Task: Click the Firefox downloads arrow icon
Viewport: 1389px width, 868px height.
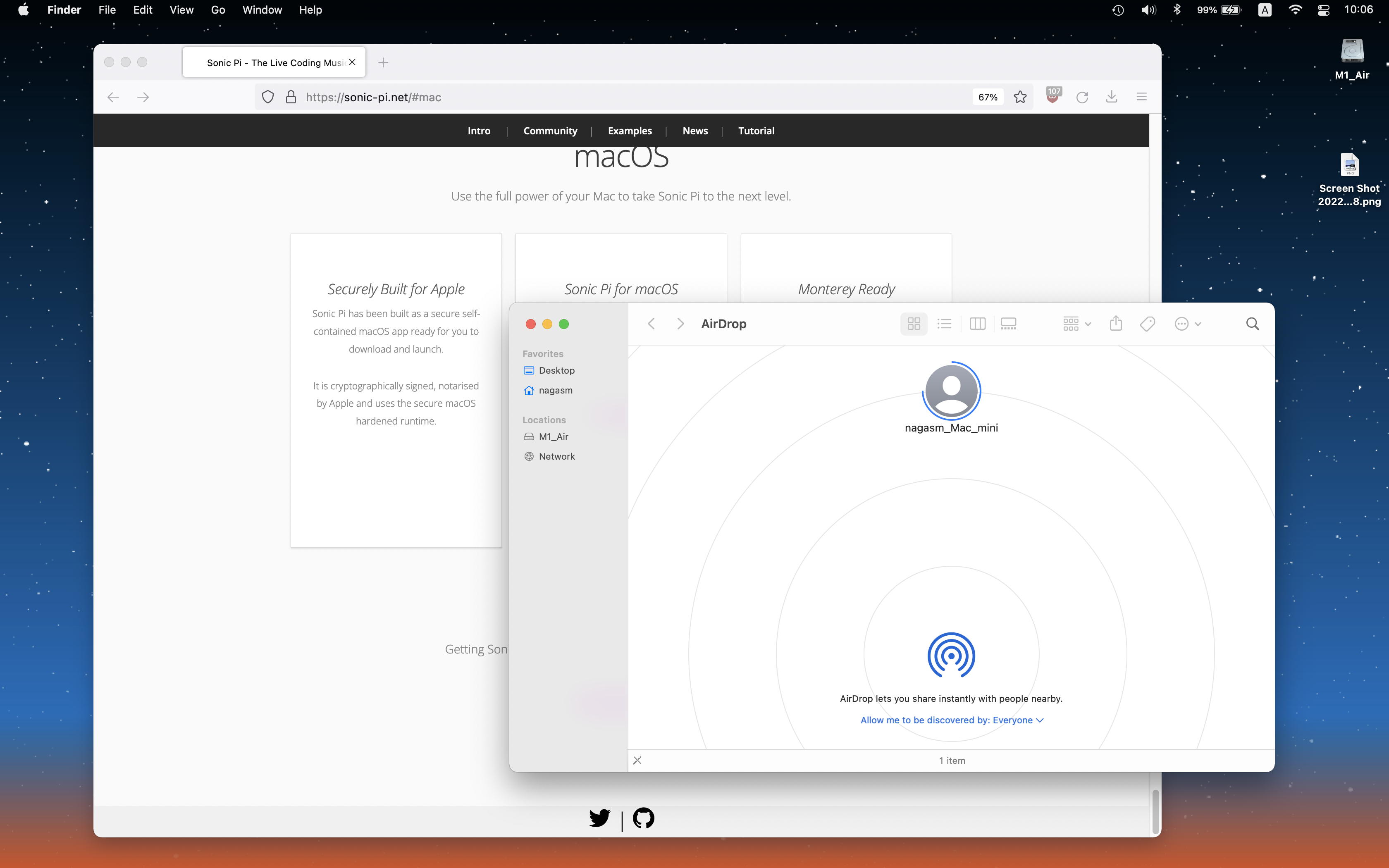Action: (x=1112, y=97)
